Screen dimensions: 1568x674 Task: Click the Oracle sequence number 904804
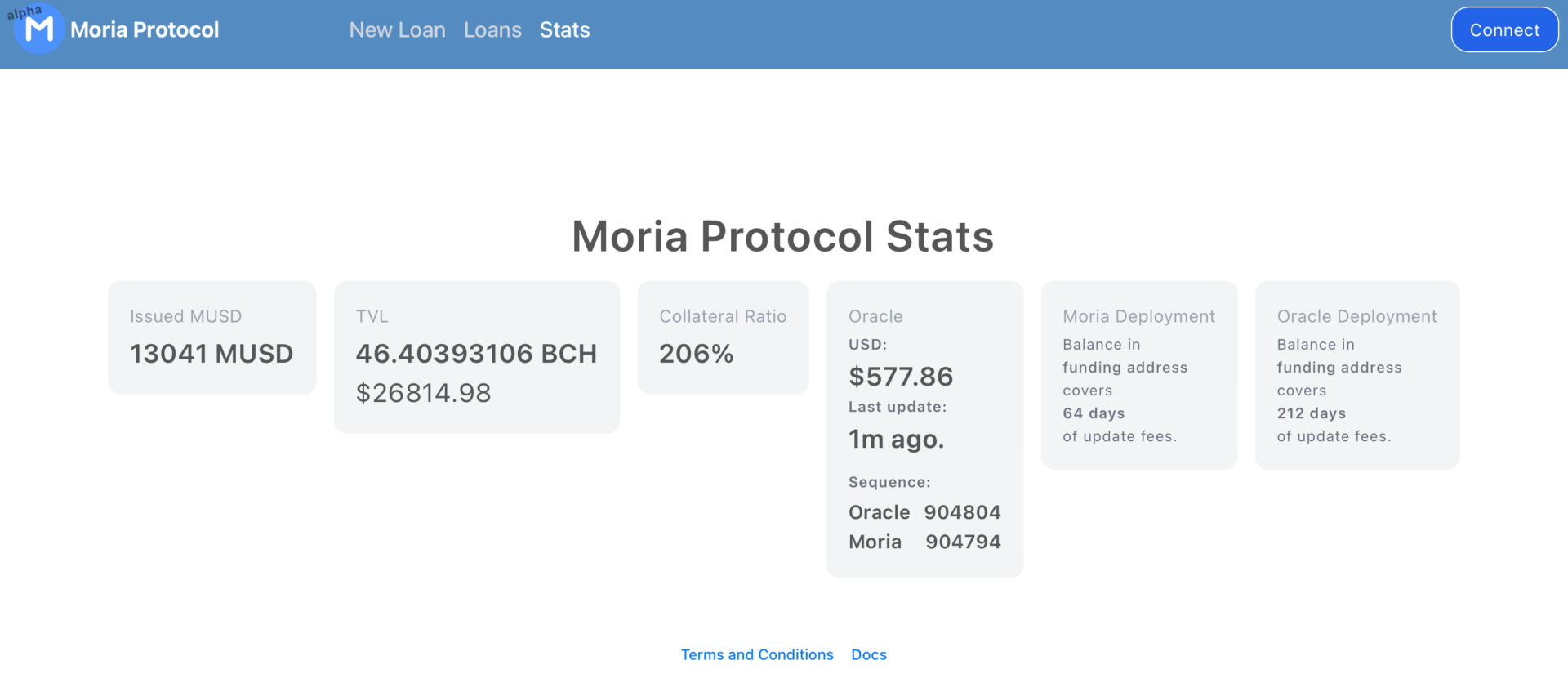pos(962,512)
